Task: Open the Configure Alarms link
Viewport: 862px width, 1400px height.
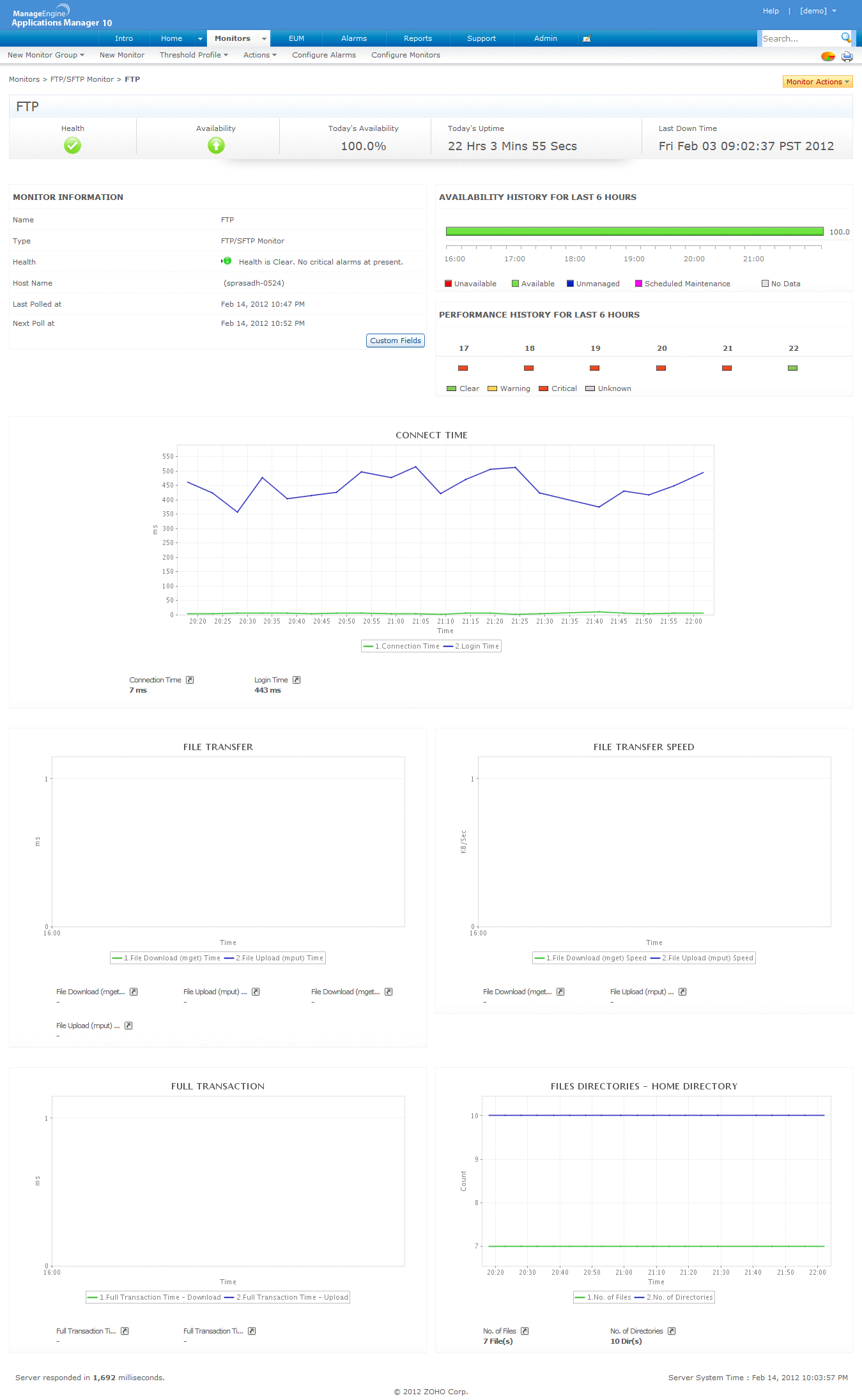Action: coord(324,55)
